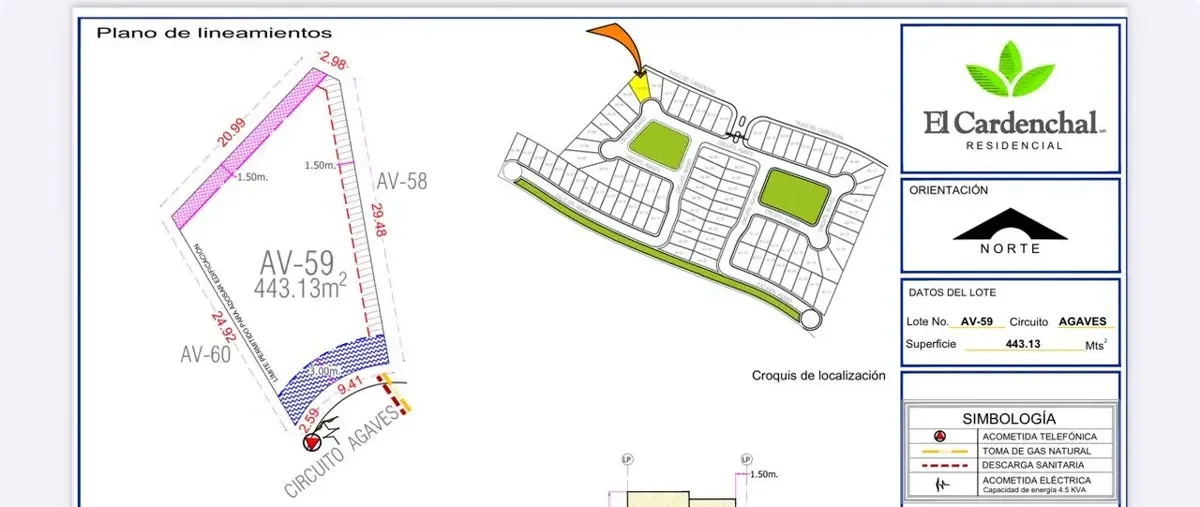Click the Plano de lineamientos title
This screenshot has width=1200, height=507.
click(214, 33)
